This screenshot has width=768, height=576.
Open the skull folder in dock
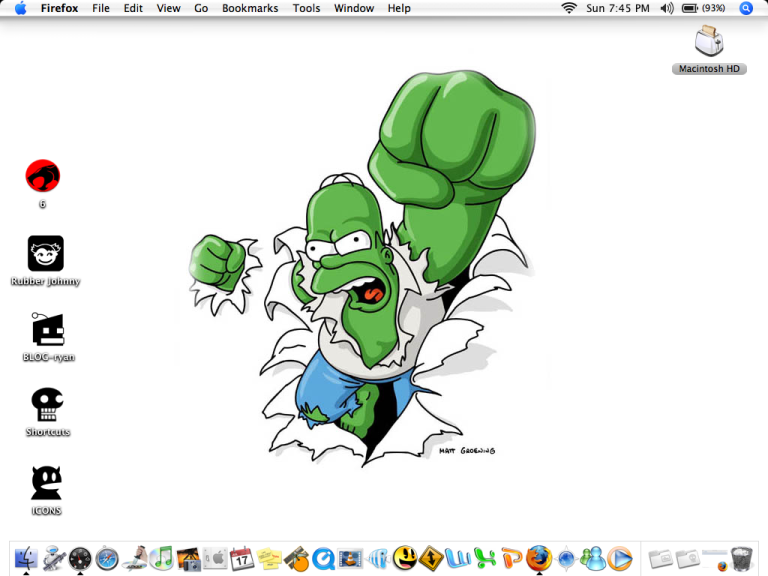688,558
